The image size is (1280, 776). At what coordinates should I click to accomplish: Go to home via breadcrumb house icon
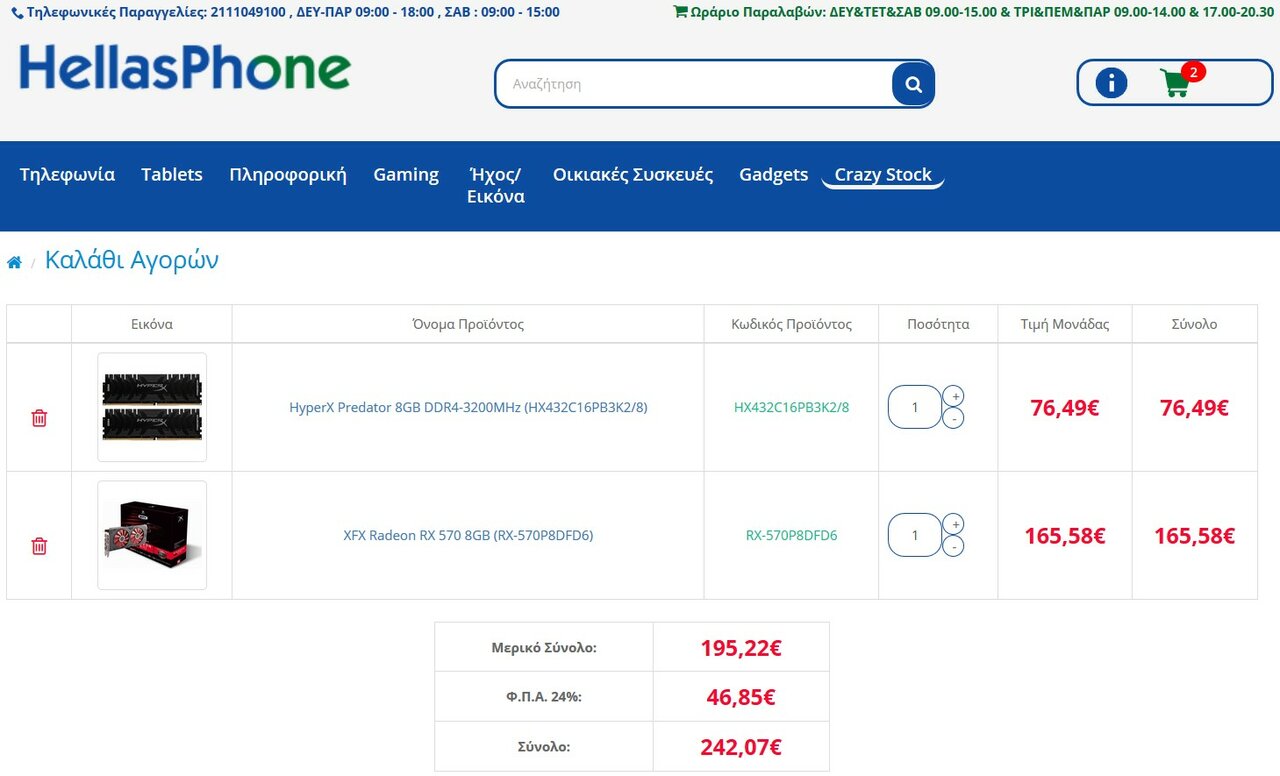coord(14,263)
